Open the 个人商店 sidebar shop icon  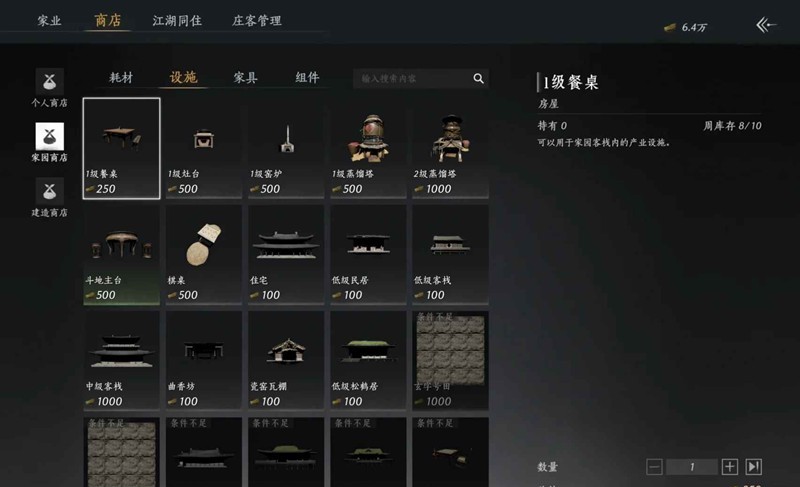pyautogui.click(x=49, y=82)
